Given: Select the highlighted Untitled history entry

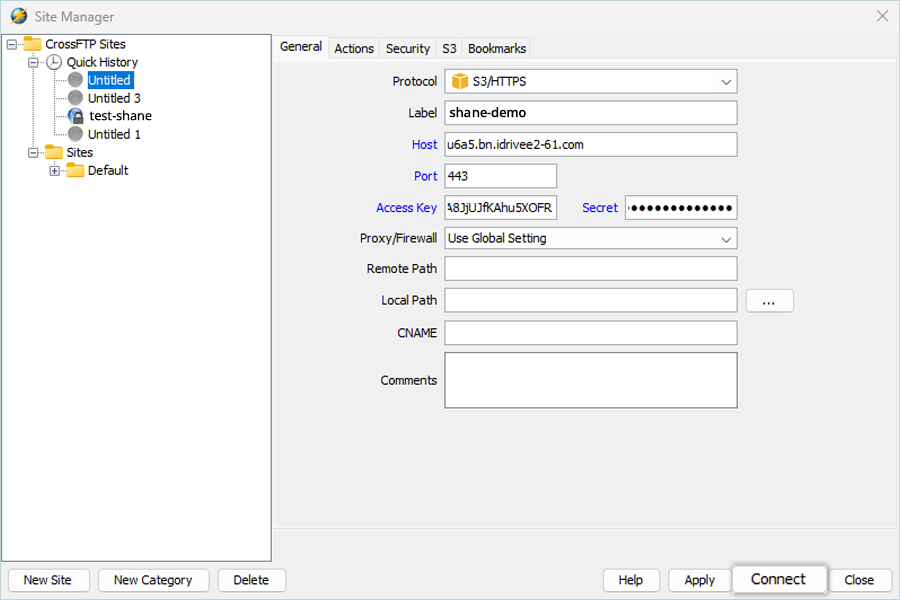Looking at the screenshot, I should [x=110, y=80].
